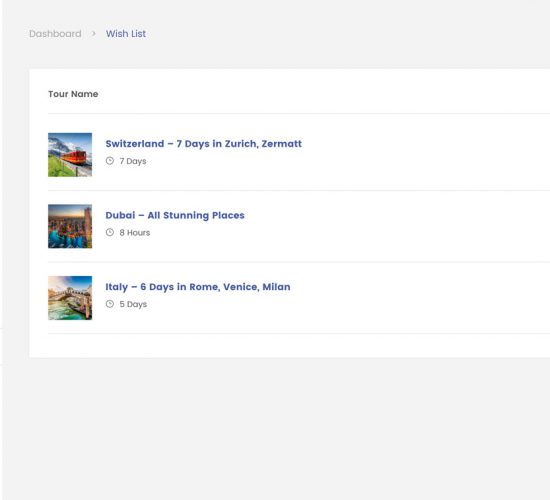Select the Wish List breadcrumb
This screenshot has height=500, width=550.
coord(126,34)
